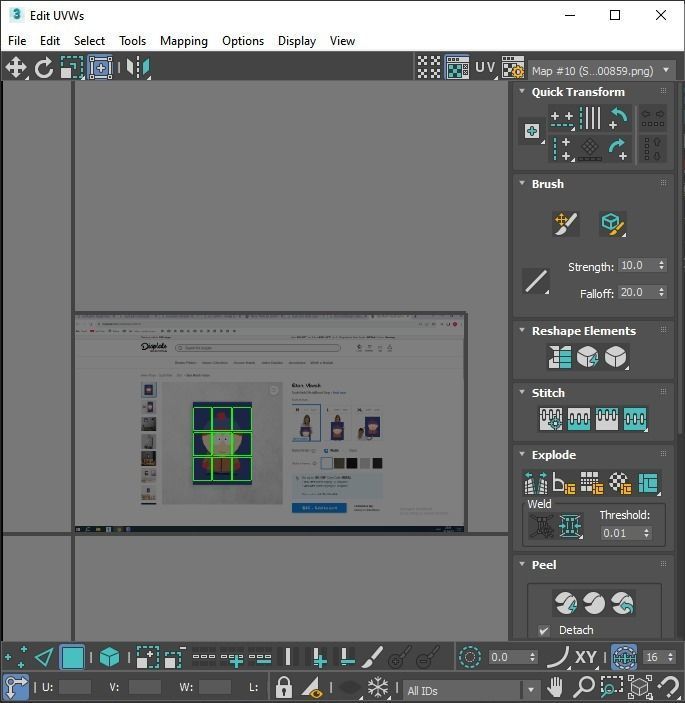The width and height of the screenshot is (685, 703).
Task: Open the File menu
Action: pyautogui.click(x=17, y=41)
